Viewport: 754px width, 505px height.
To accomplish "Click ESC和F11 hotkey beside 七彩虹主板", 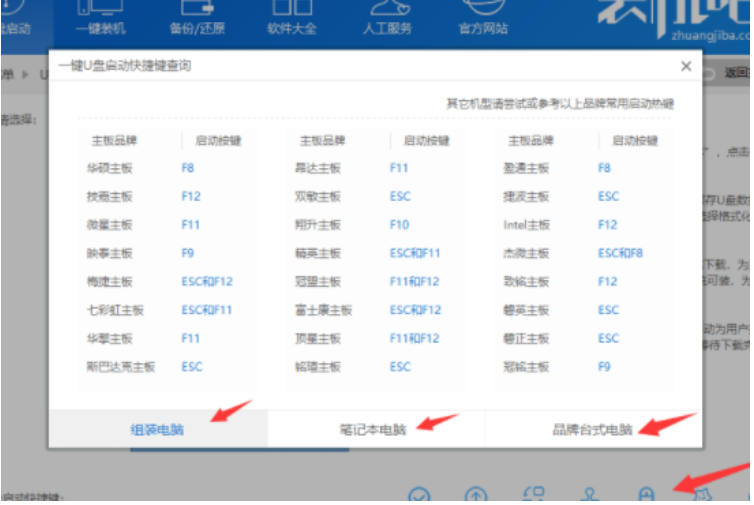I will 207,310.
